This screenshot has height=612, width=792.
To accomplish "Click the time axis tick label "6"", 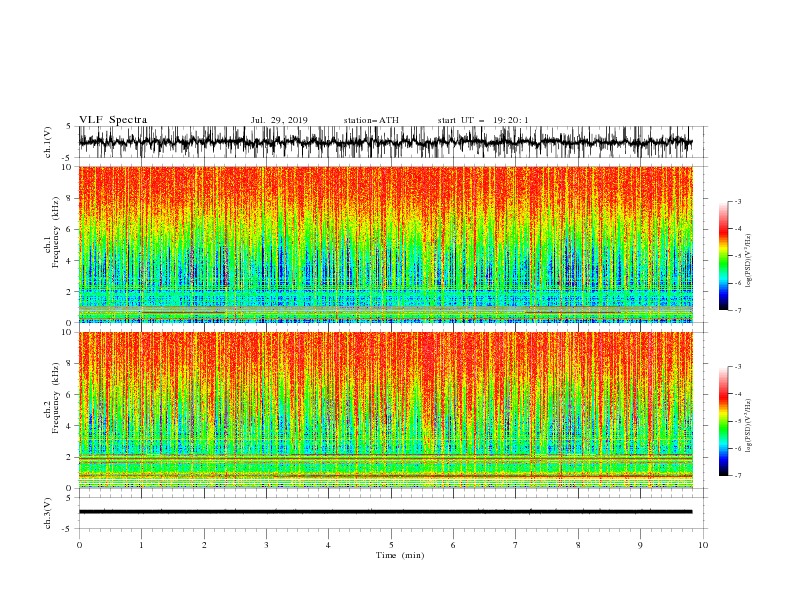I will (453, 545).
